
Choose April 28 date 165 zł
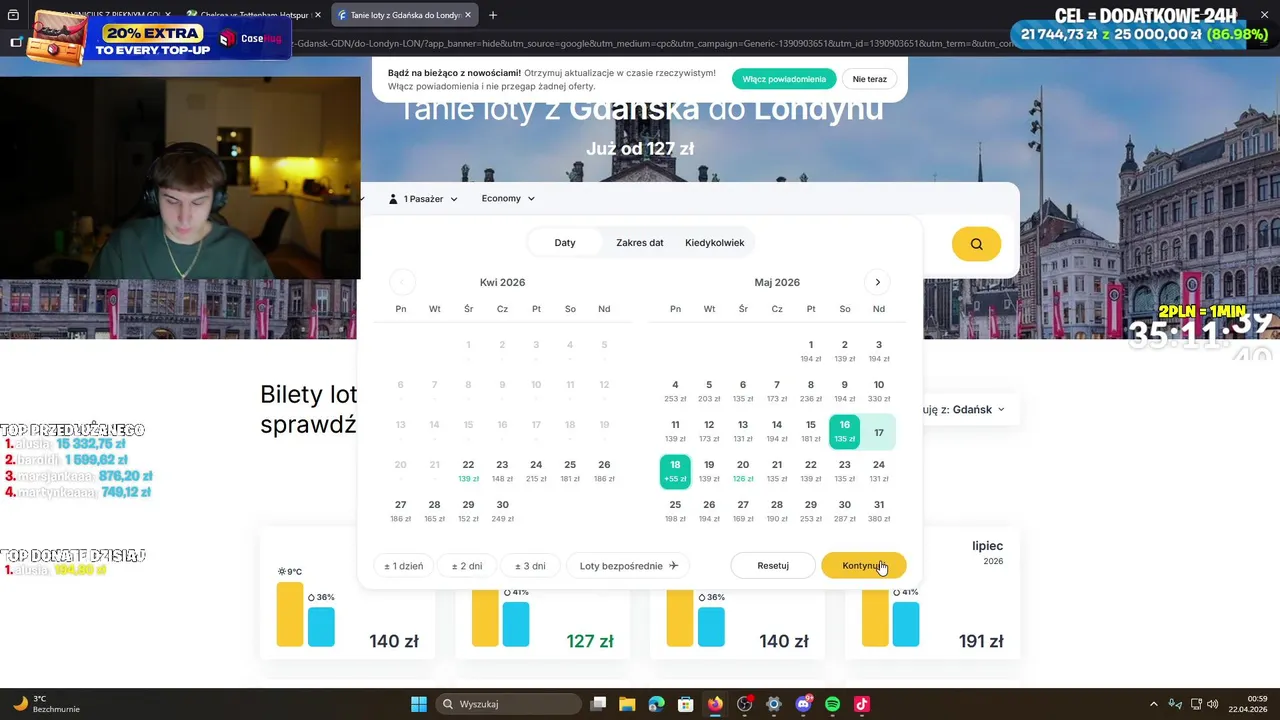434,511
